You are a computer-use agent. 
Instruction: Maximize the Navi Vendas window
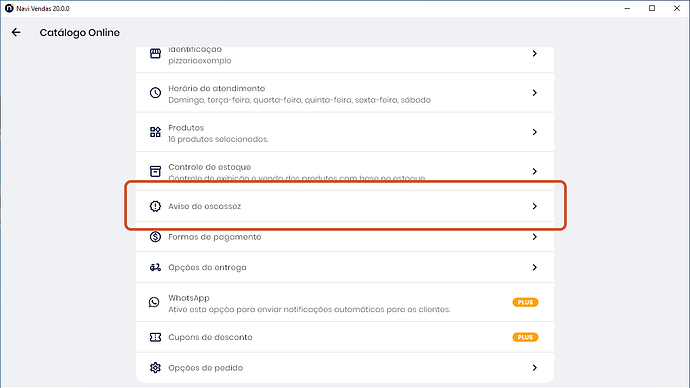[x=652, y=8]
